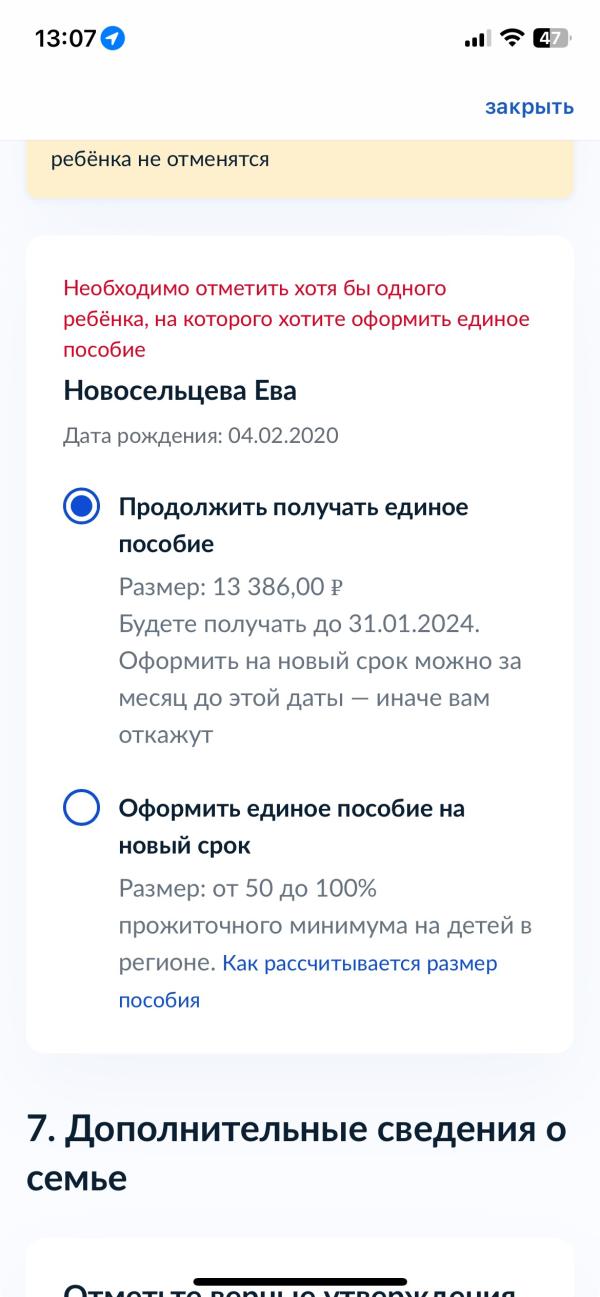Tap the battery indicator icon
This screenshot has width=600, height=1297.
click(x=551, y=38)
